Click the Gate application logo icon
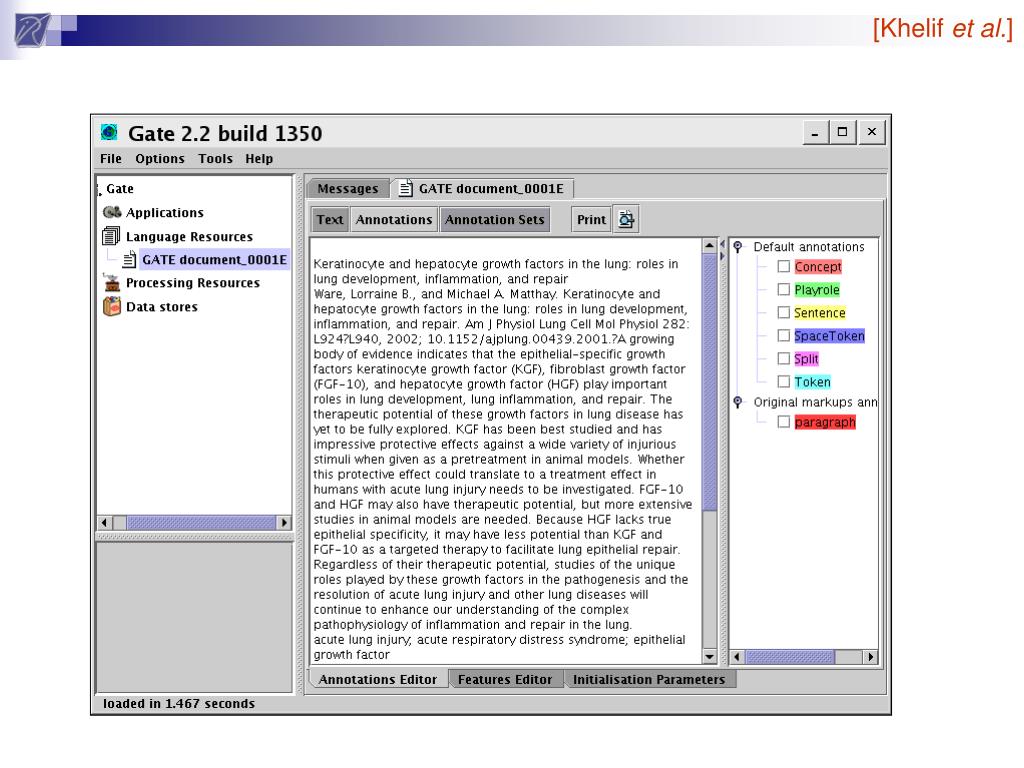 point(109,133)
